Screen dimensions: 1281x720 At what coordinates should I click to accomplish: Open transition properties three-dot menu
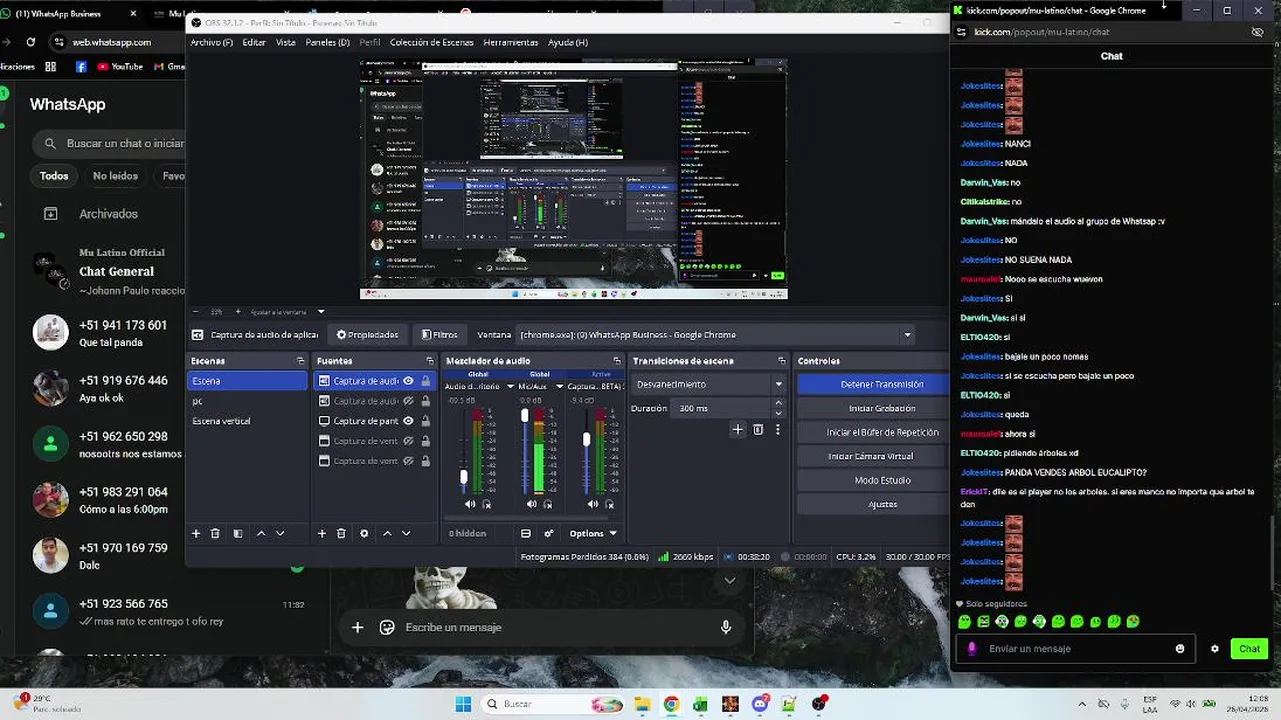pyautogui.click(x=777, y=430)
